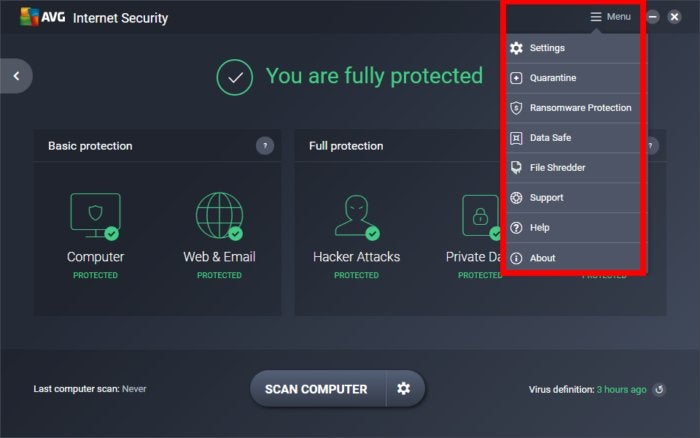Open the Hacker Attacks icon
The height and width of the screenshot is (438, 700).
356,217
